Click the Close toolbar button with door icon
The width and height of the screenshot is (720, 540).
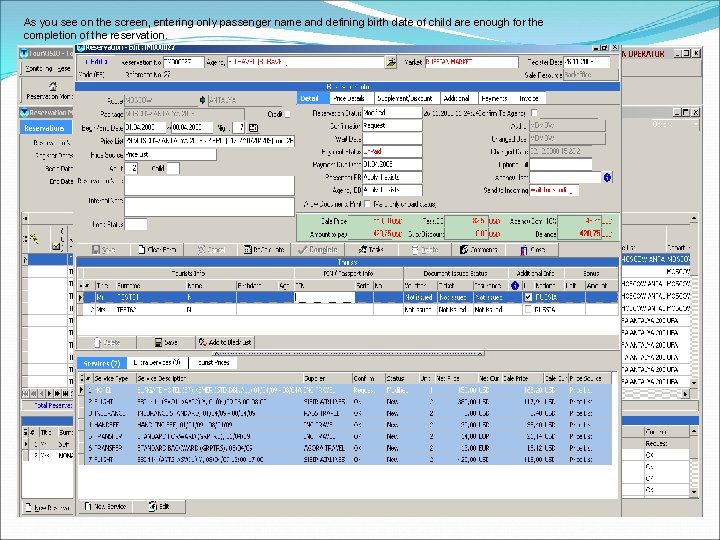click(x=533, y=250)
